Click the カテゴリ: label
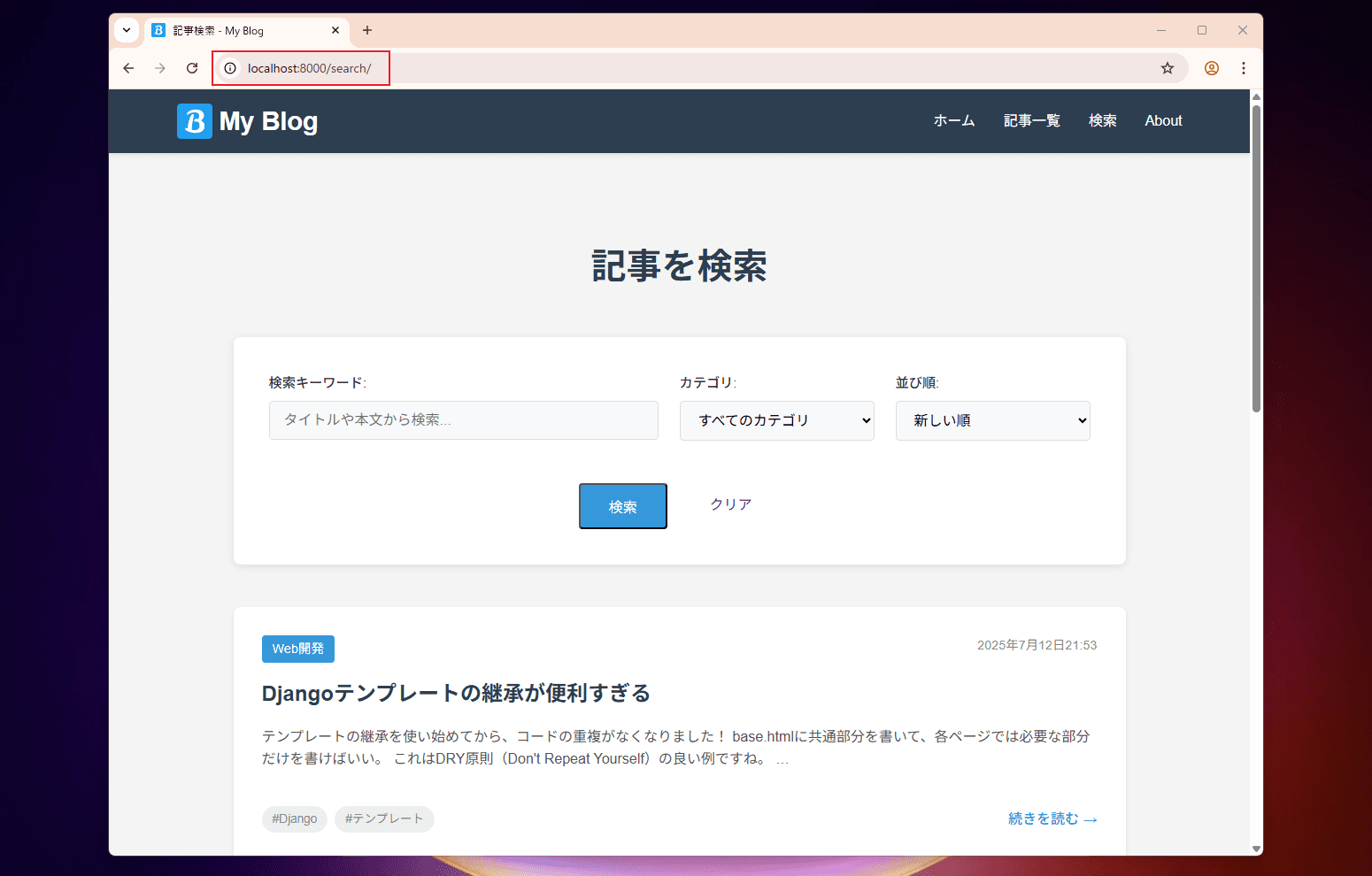The height and width of the screenshot is (876, 1372). click(x=708, y=382)
